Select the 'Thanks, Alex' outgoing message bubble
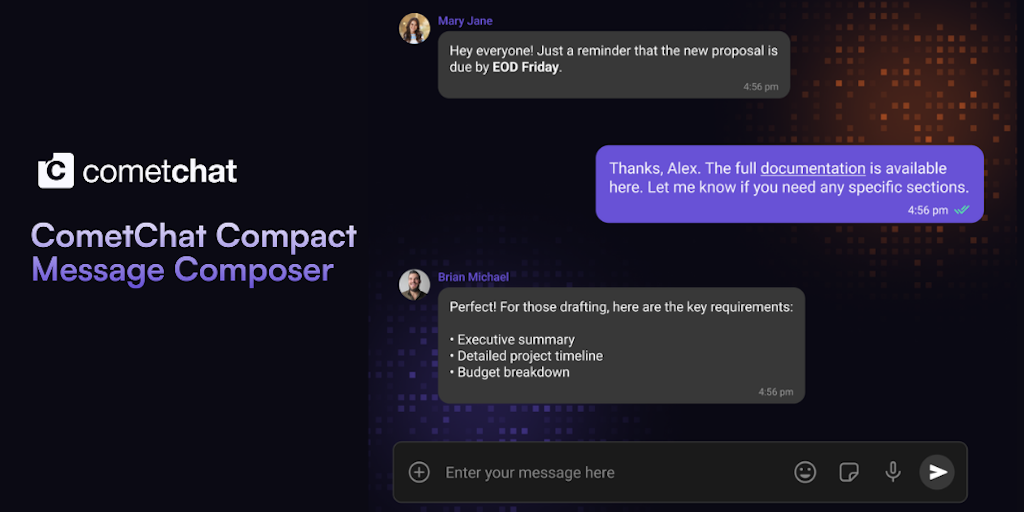Screen dimensions: 1024x512 (789, 183)
